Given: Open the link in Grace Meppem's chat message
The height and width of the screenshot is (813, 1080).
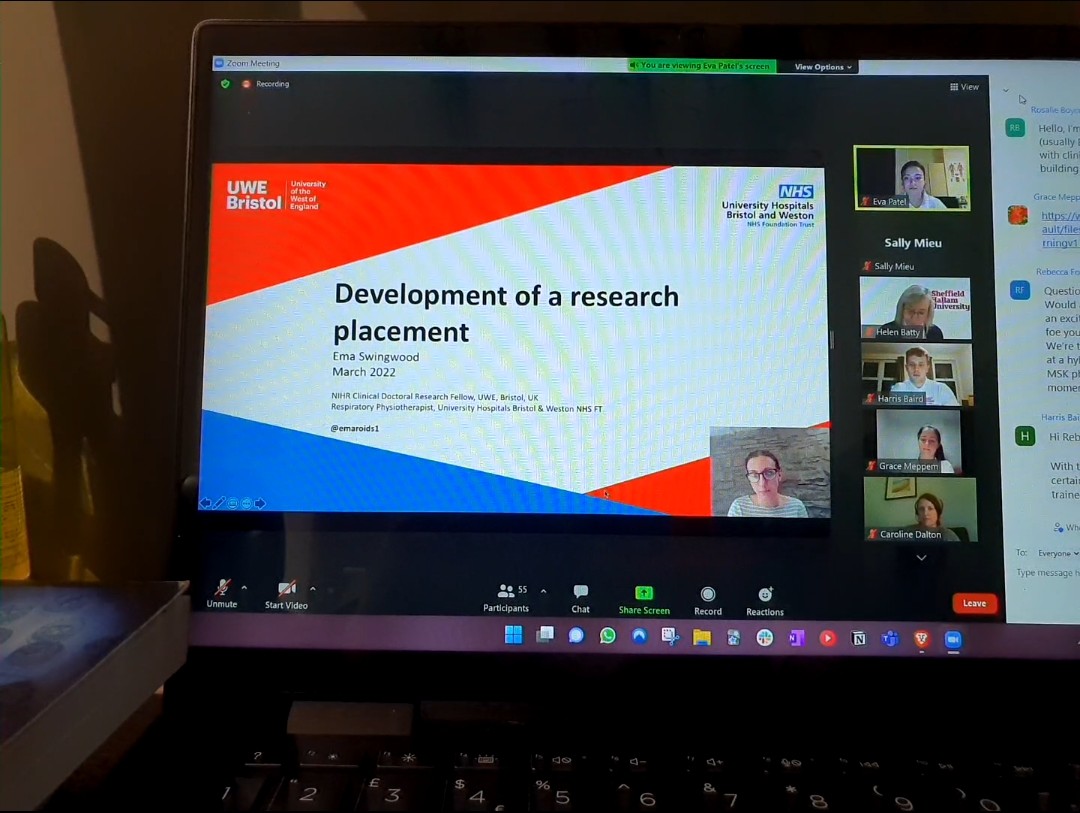Looking at the screenshot, I should [1060, 229].
